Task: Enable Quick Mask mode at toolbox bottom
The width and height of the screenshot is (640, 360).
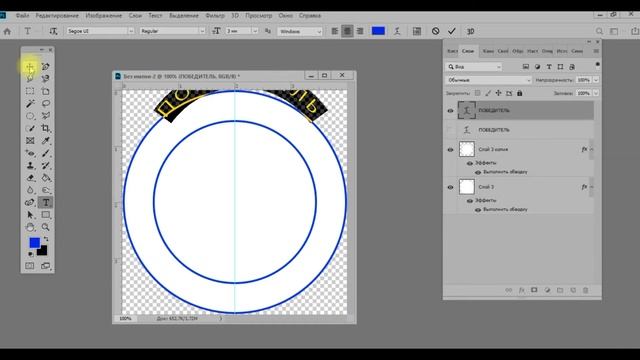Action: point(30,266)
